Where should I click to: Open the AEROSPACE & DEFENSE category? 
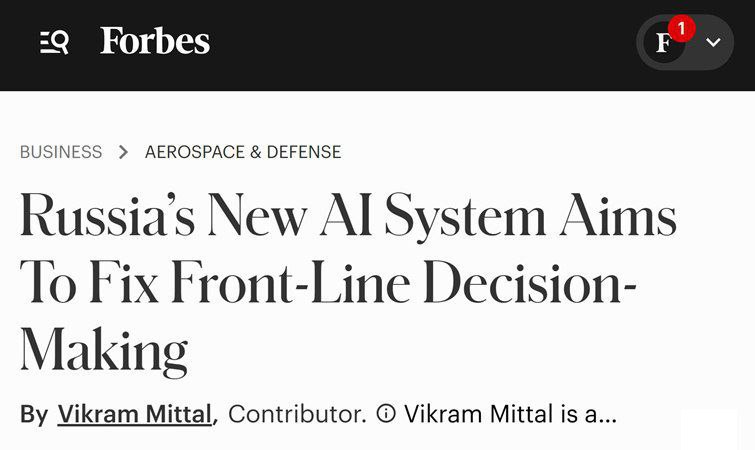click(243, 152)
